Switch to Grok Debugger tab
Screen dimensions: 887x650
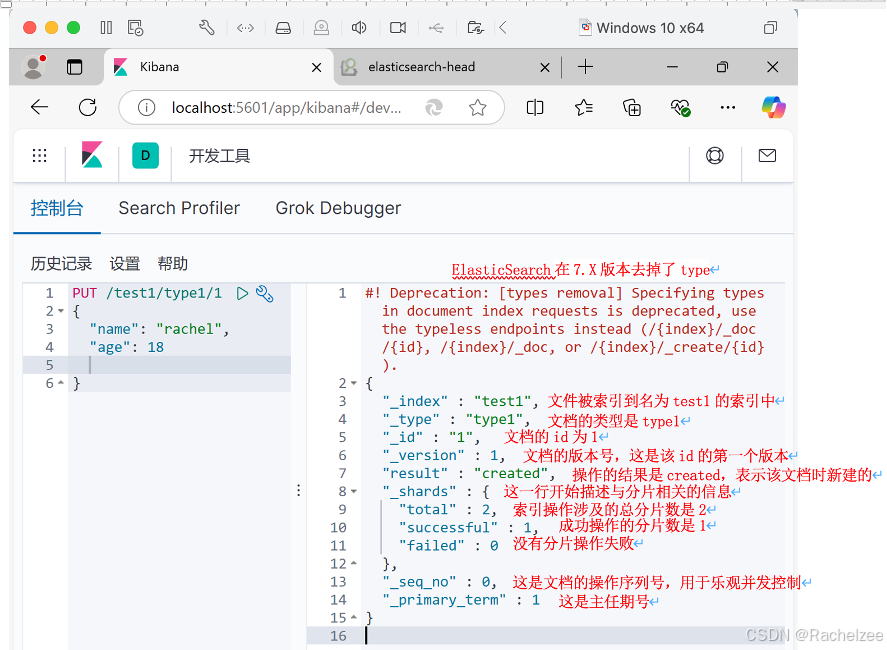point(338,208)
